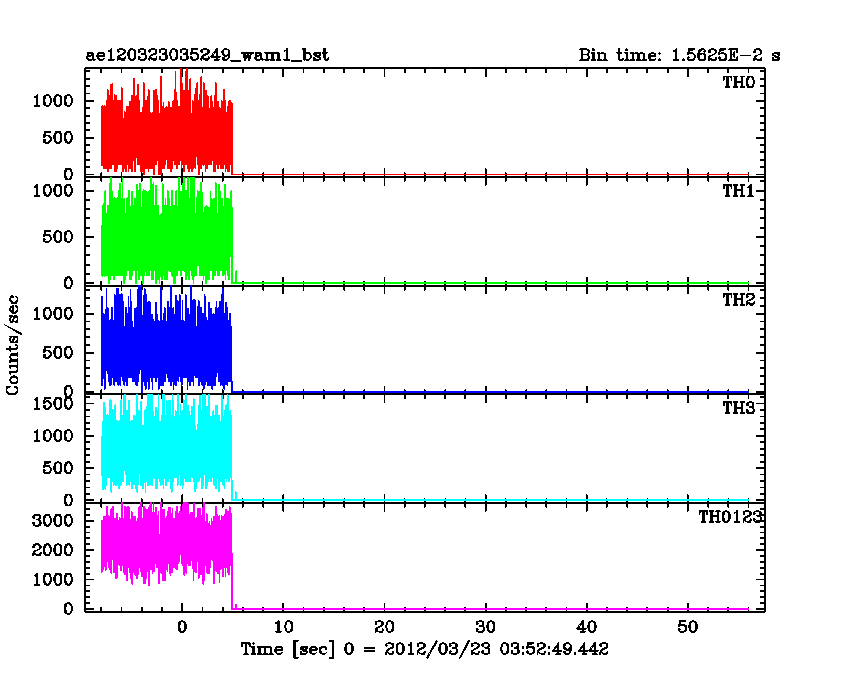Click the x-axis tick label 40
850x680 pixels.
[587, 627]
